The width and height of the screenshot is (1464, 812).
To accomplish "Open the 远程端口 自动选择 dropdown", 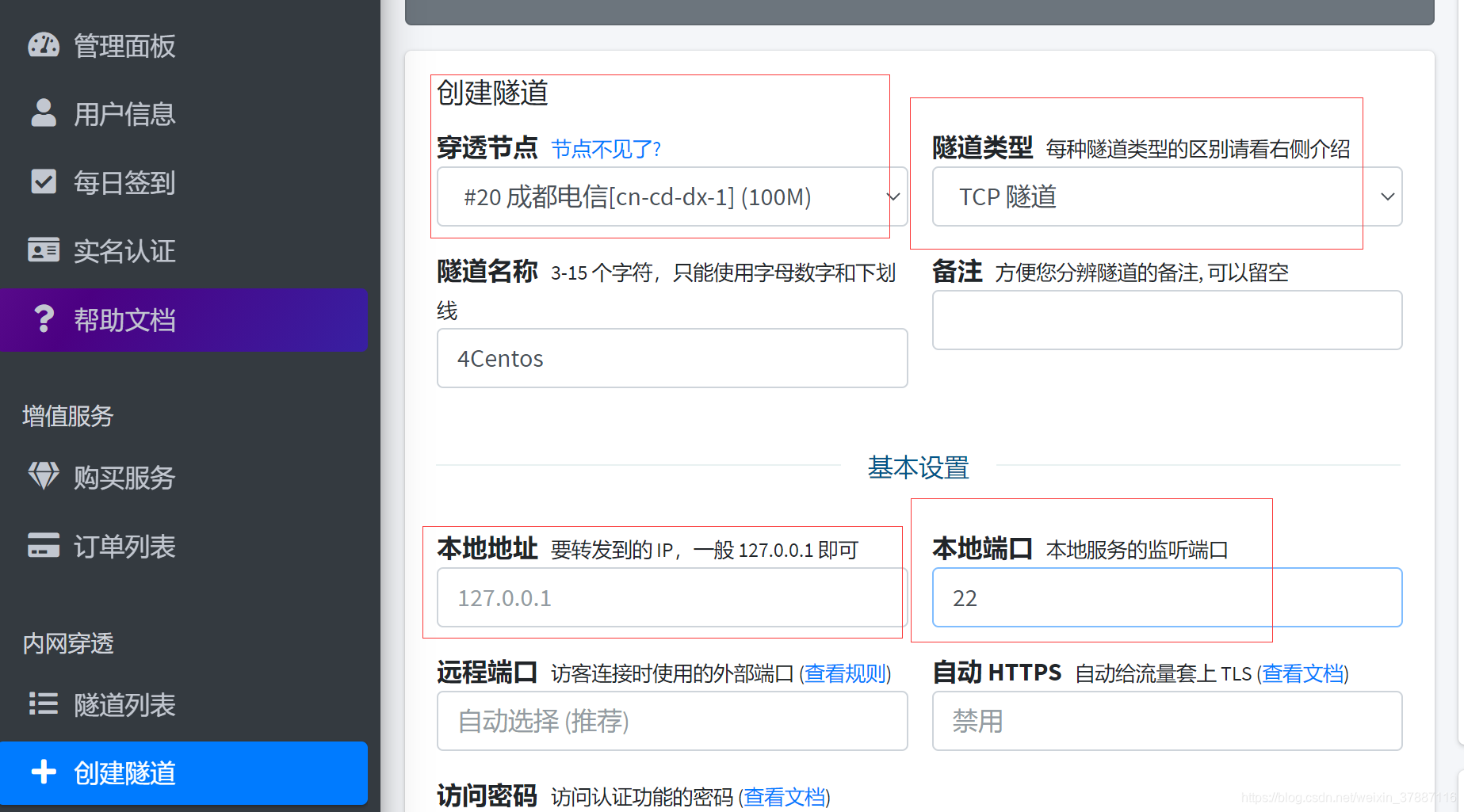I will click(672, 721).
